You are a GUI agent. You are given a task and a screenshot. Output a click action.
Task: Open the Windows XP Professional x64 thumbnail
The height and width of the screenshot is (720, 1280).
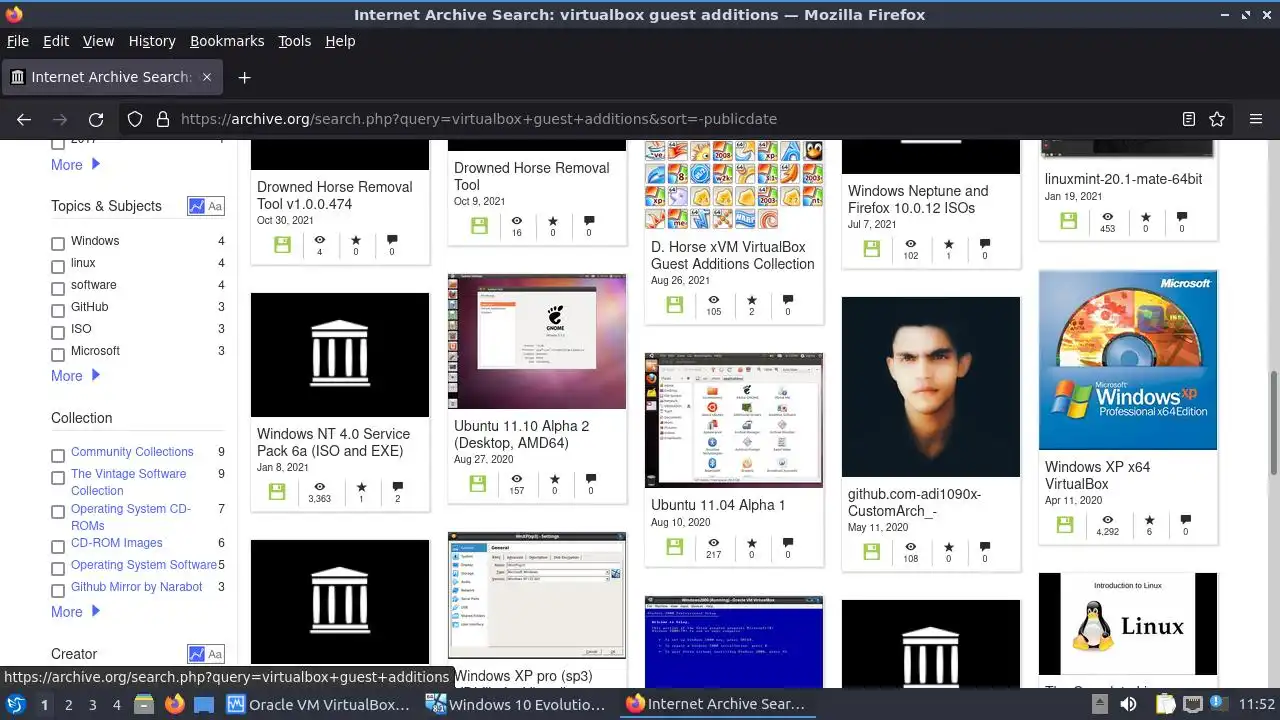1128,360
